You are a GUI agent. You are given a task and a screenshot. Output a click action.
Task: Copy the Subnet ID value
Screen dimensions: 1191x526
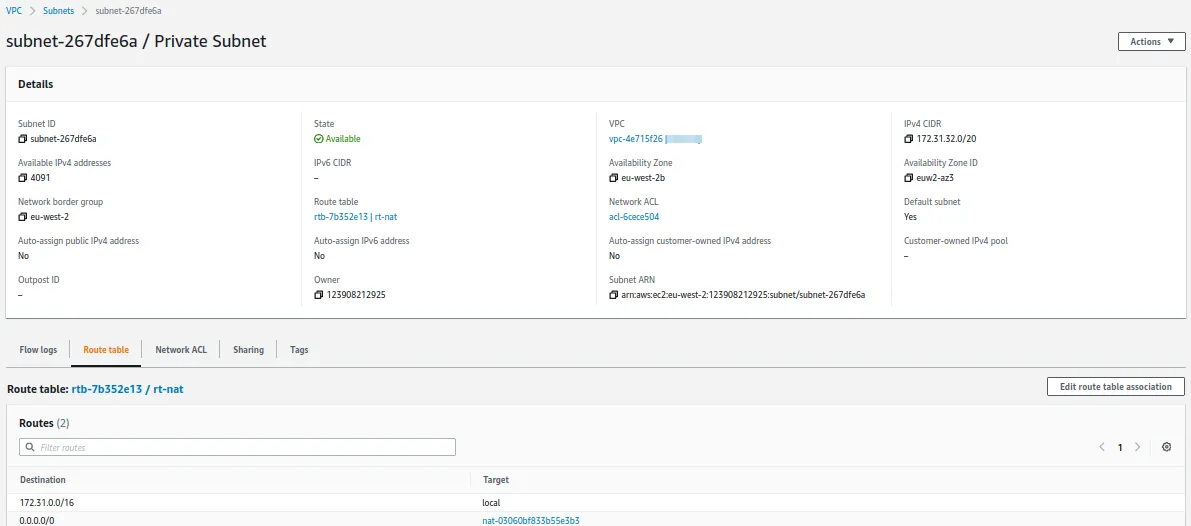pos(23,139)
